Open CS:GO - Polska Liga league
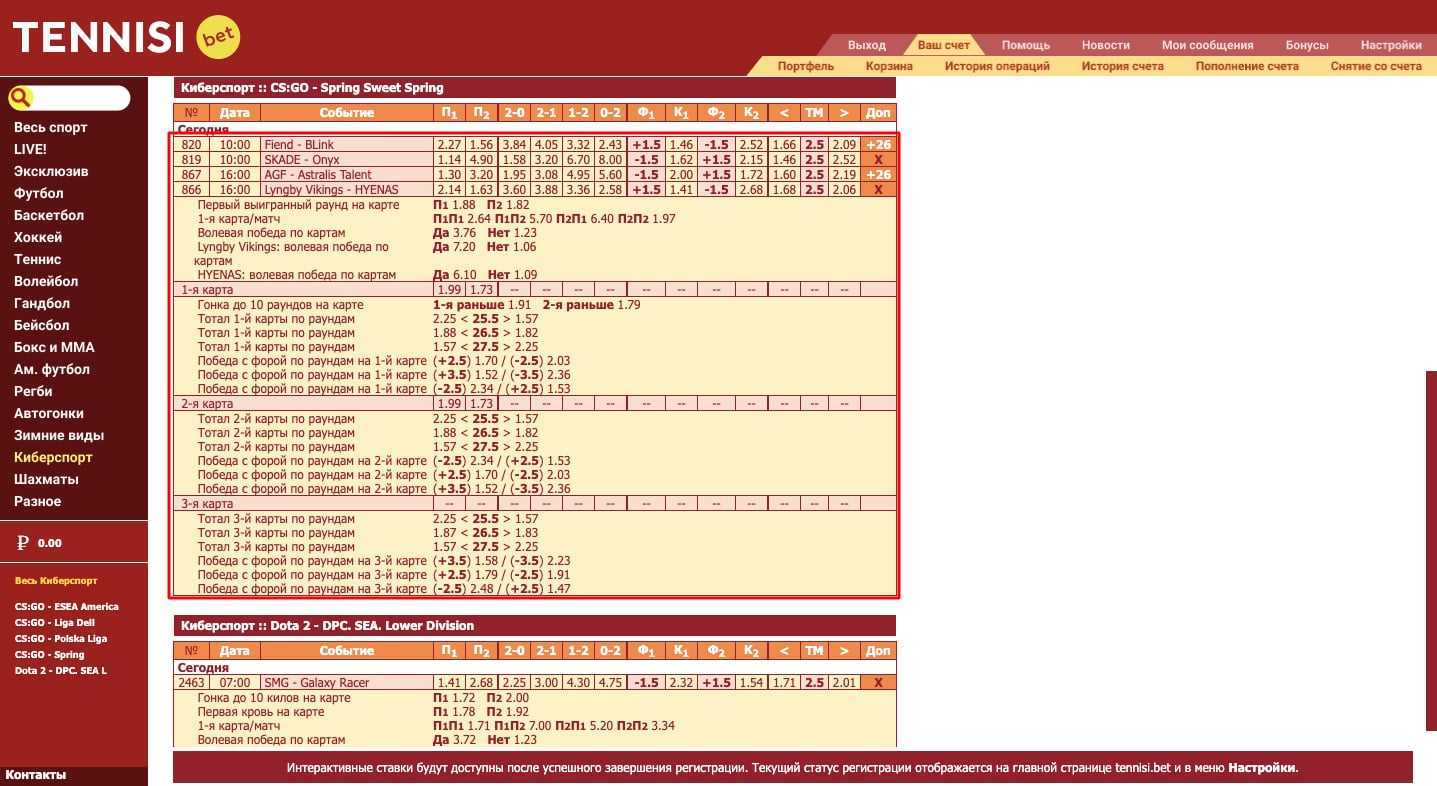The image size is (1437, 786). click(61, 639)
